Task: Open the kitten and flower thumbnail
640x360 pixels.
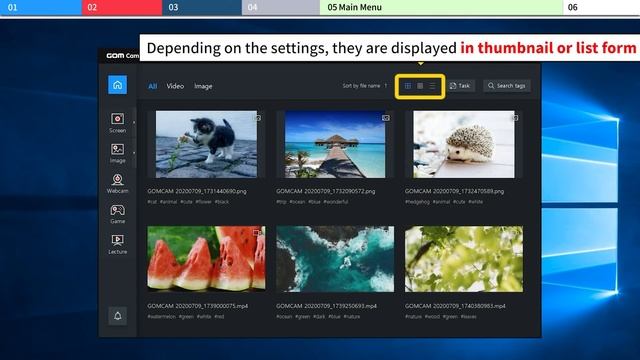Action: 207,144
